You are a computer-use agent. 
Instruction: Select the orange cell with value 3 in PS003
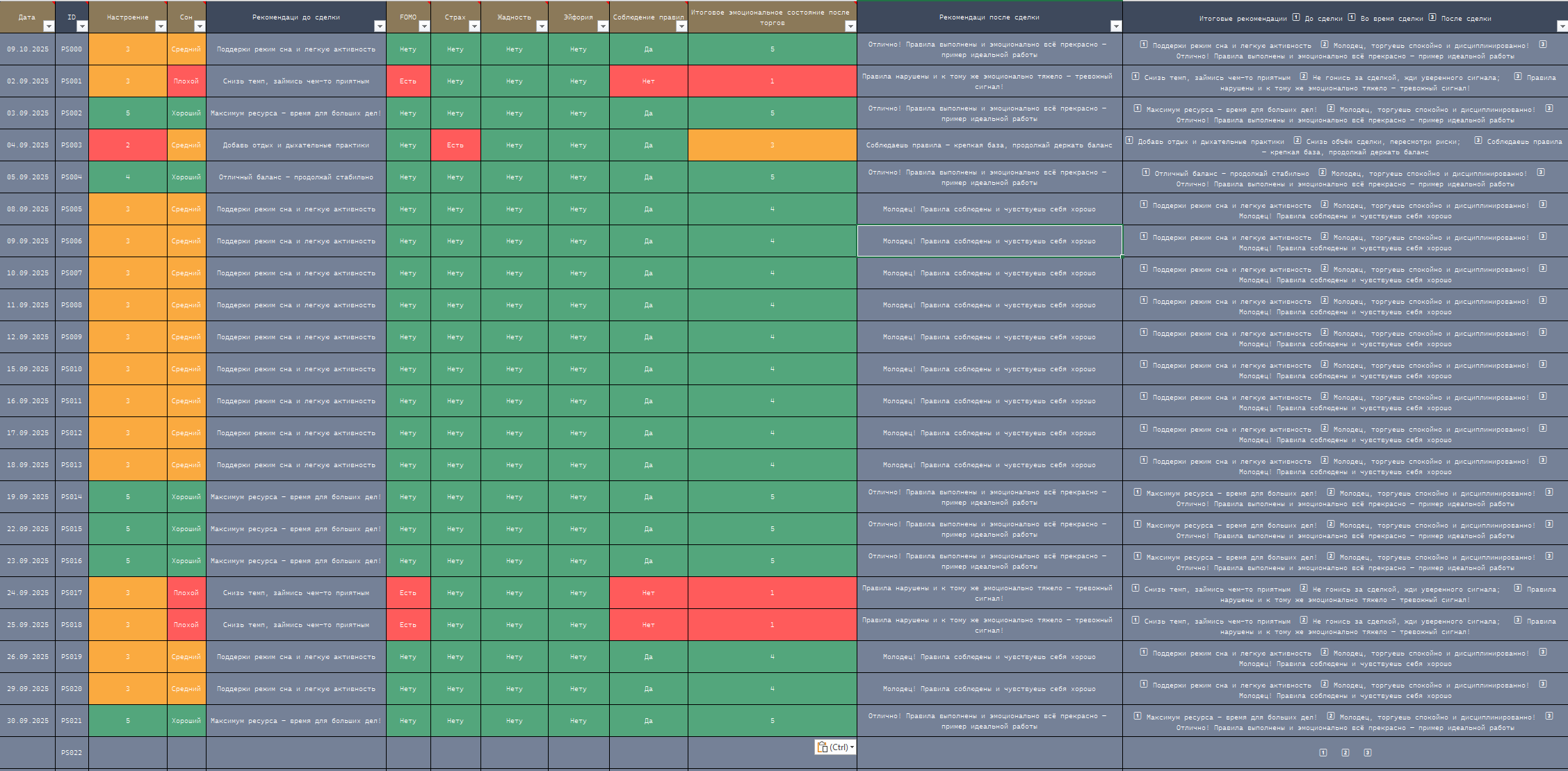click(x=772, y=145)
